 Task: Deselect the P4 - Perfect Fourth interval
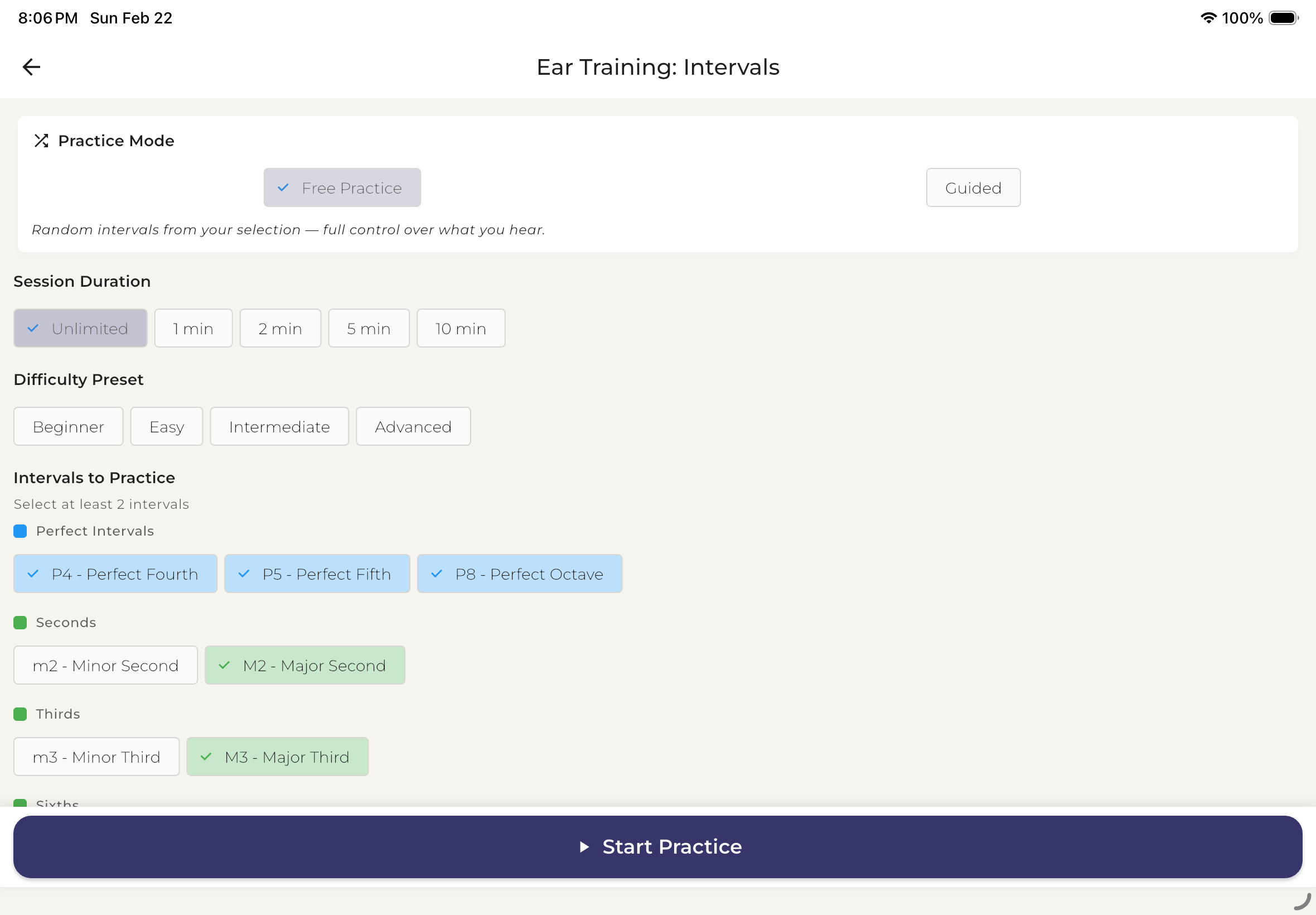click(x=115, y=574)
